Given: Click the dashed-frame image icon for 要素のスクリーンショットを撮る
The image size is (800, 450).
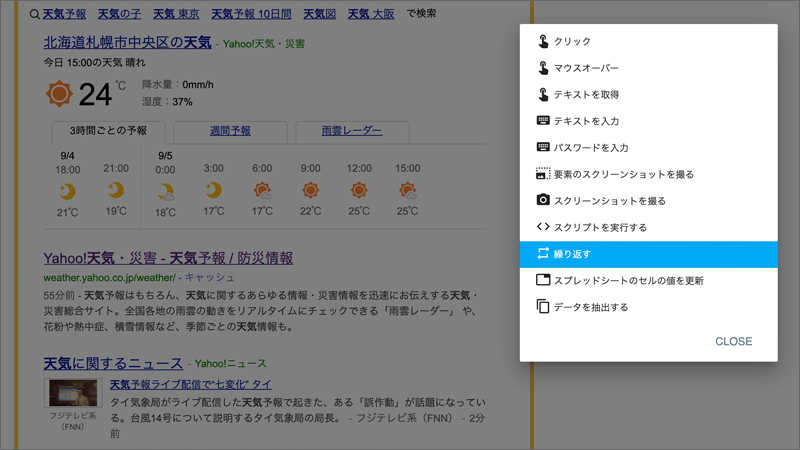Looking at the screenshot, I should (543, 173).
